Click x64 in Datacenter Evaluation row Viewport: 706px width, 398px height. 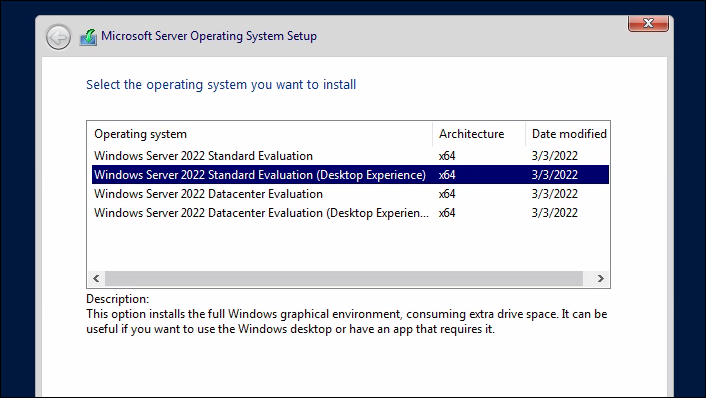pyautogui.click(x=447, y=194)
